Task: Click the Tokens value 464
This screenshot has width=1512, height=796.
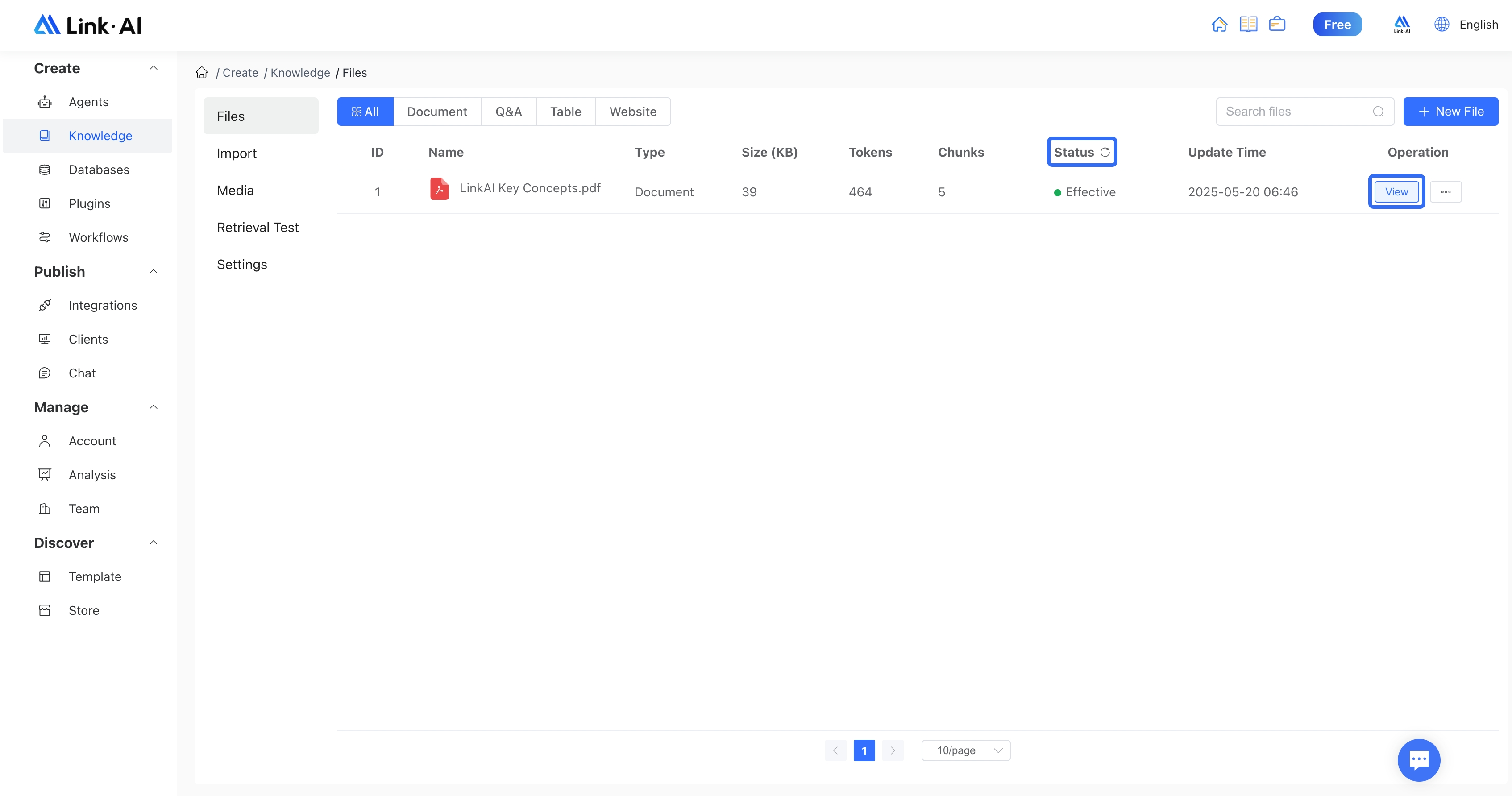Action: pyautogui.click(x=860, y=192)
